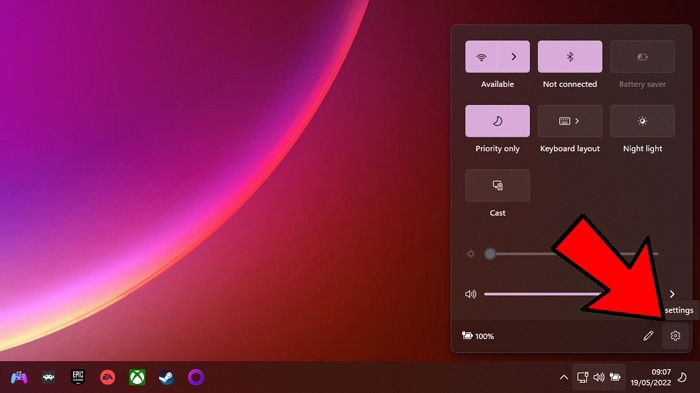The height and width of the screenshot is (393, 700).
Task: Toggle the Wi-Fi button off
Action: pyautogui.click(x=481, y=57)
